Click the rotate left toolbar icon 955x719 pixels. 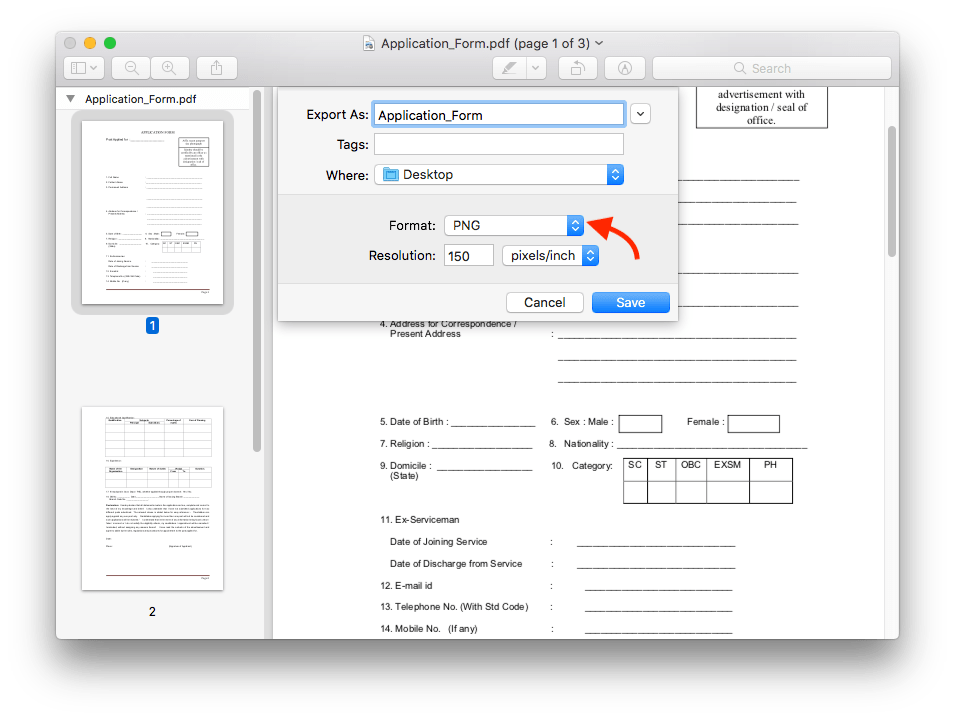pyautogui.click(x=580, y=67)
